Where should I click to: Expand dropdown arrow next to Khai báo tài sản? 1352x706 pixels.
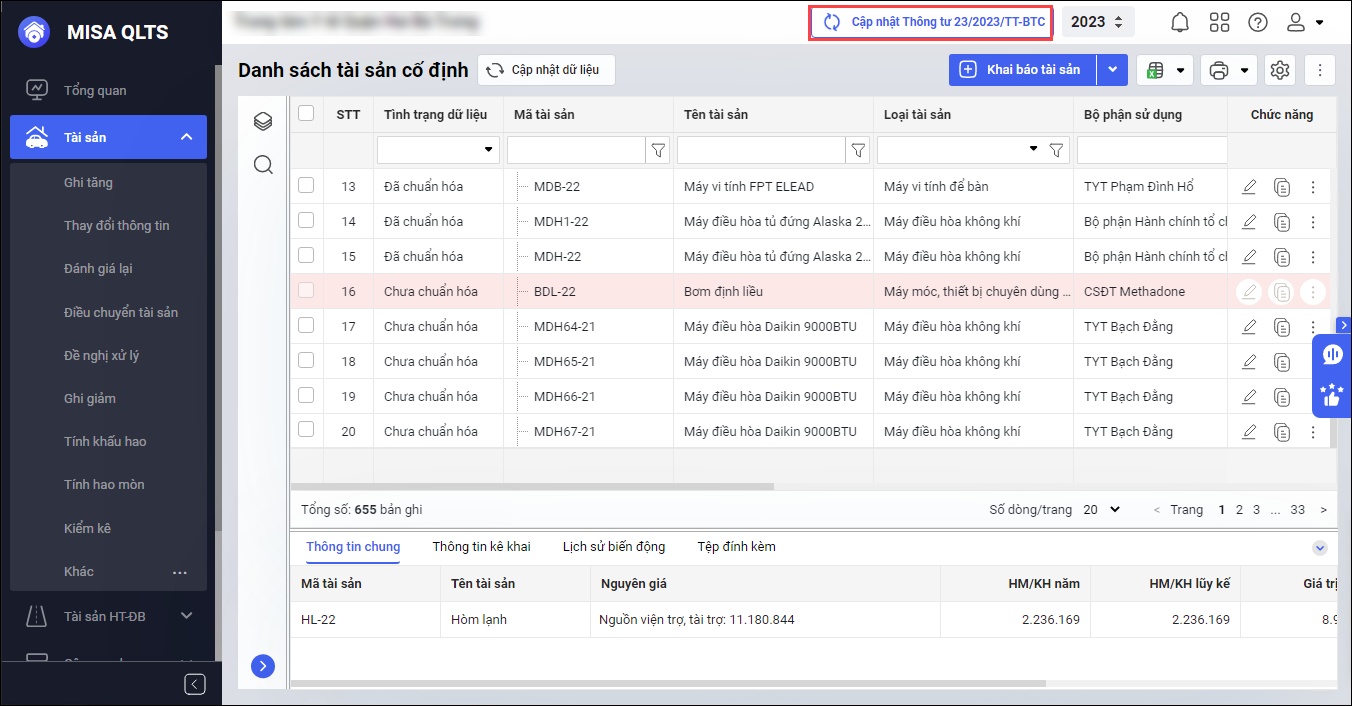pos(1113,70)
